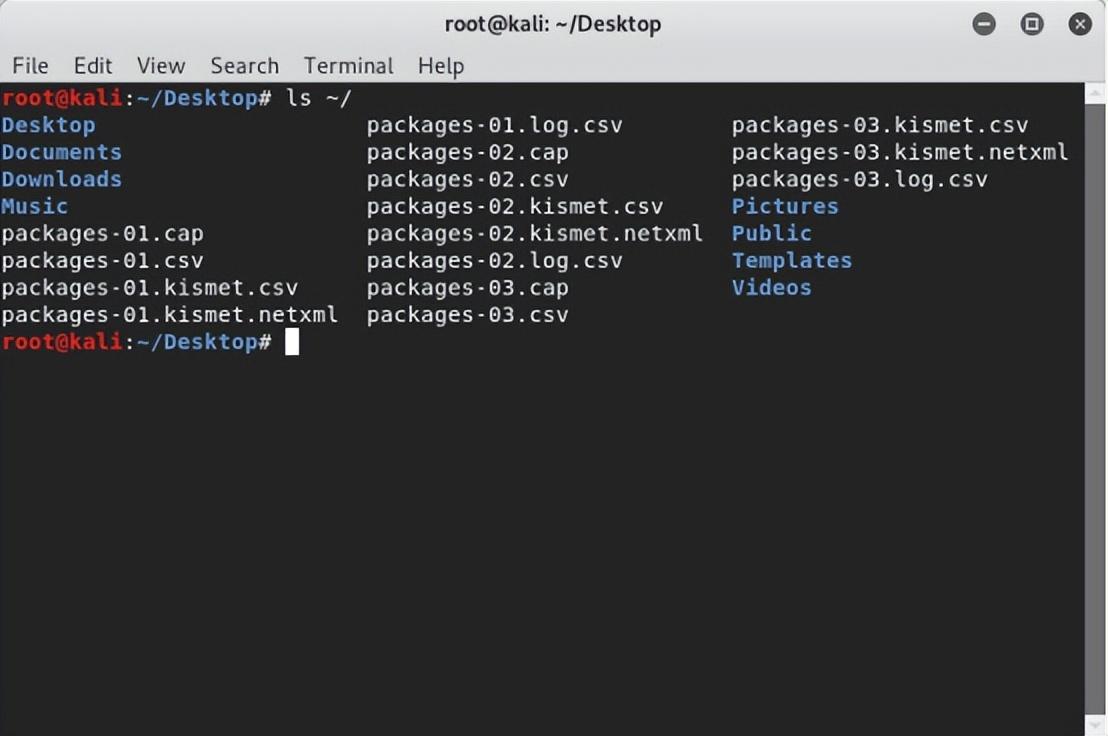Click the terminal cursor block at the prompt
The image size is (1108, 736).
point(292,342)
